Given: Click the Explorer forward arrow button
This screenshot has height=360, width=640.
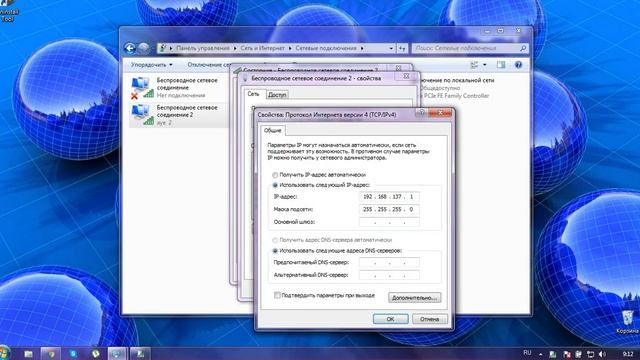Looking at the screenshot, I should (x=144, y=48).
